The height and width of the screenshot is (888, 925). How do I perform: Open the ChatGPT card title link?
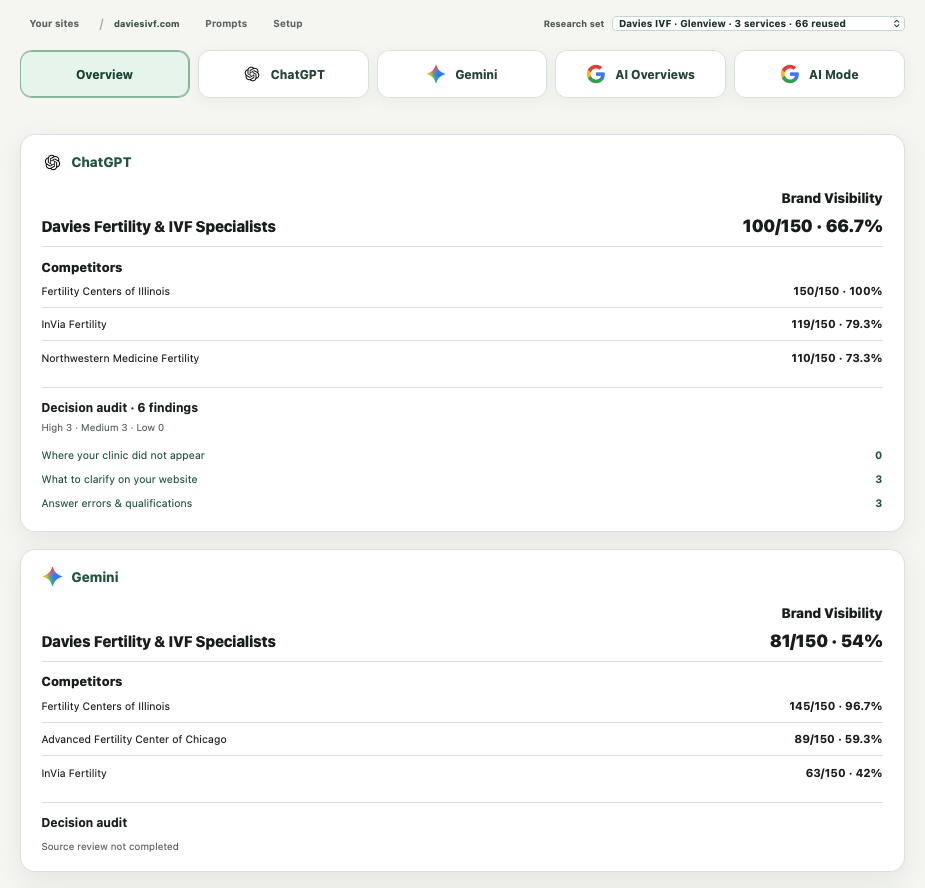[101, 162]
